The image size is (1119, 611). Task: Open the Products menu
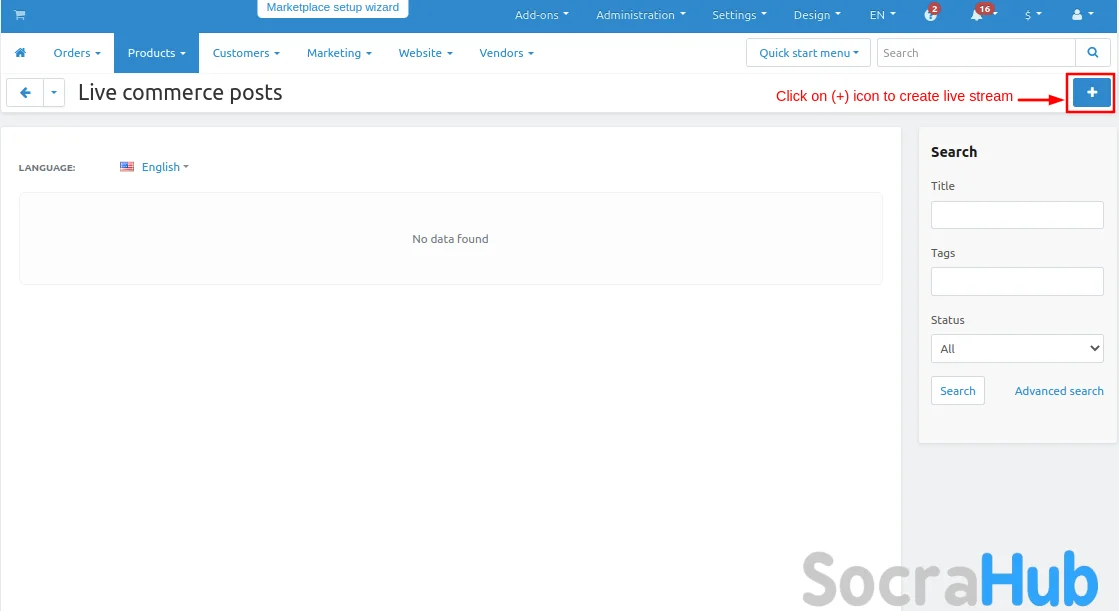click(x=156, y=53)
